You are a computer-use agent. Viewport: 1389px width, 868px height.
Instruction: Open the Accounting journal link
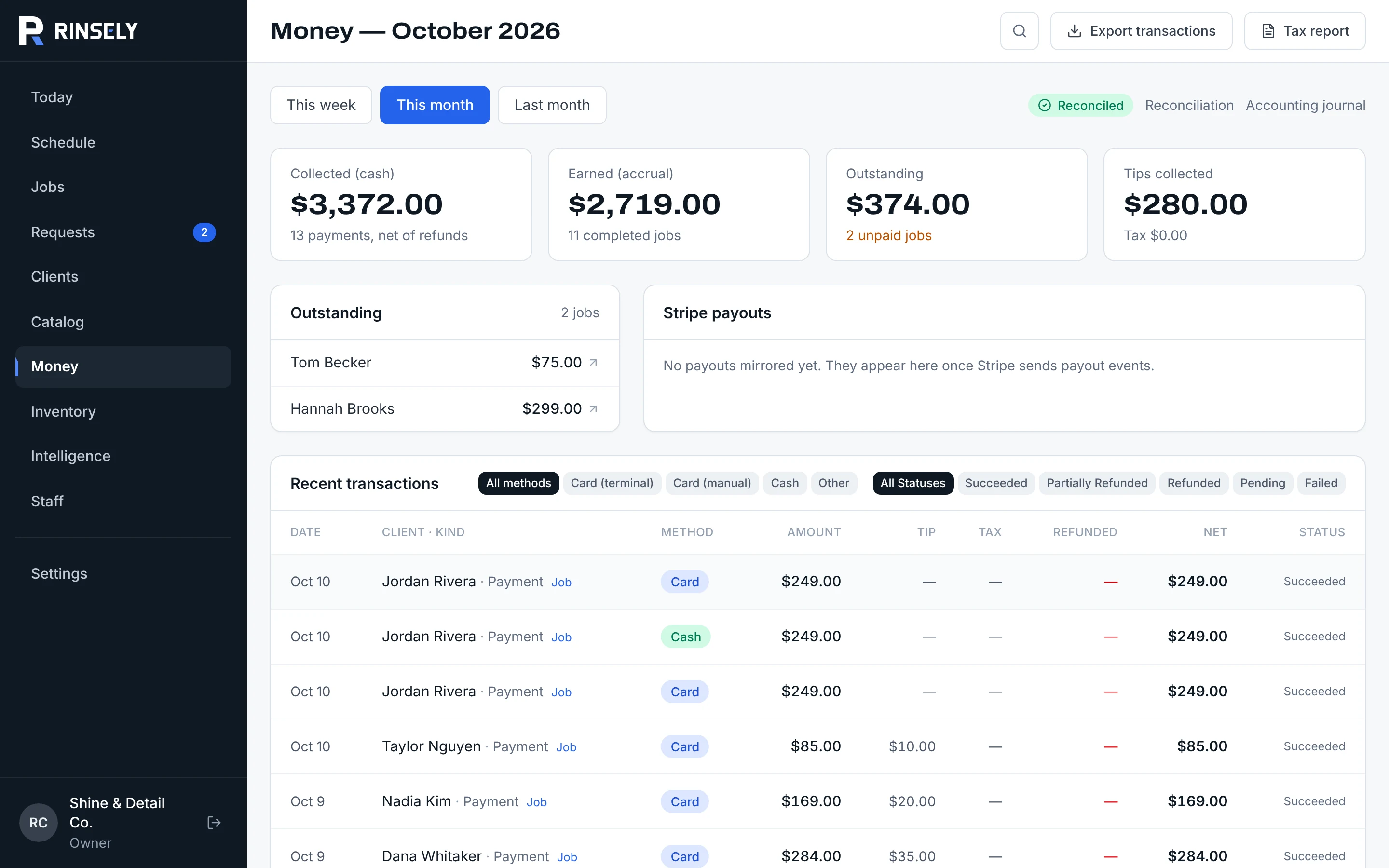(x=1305, y=105)
